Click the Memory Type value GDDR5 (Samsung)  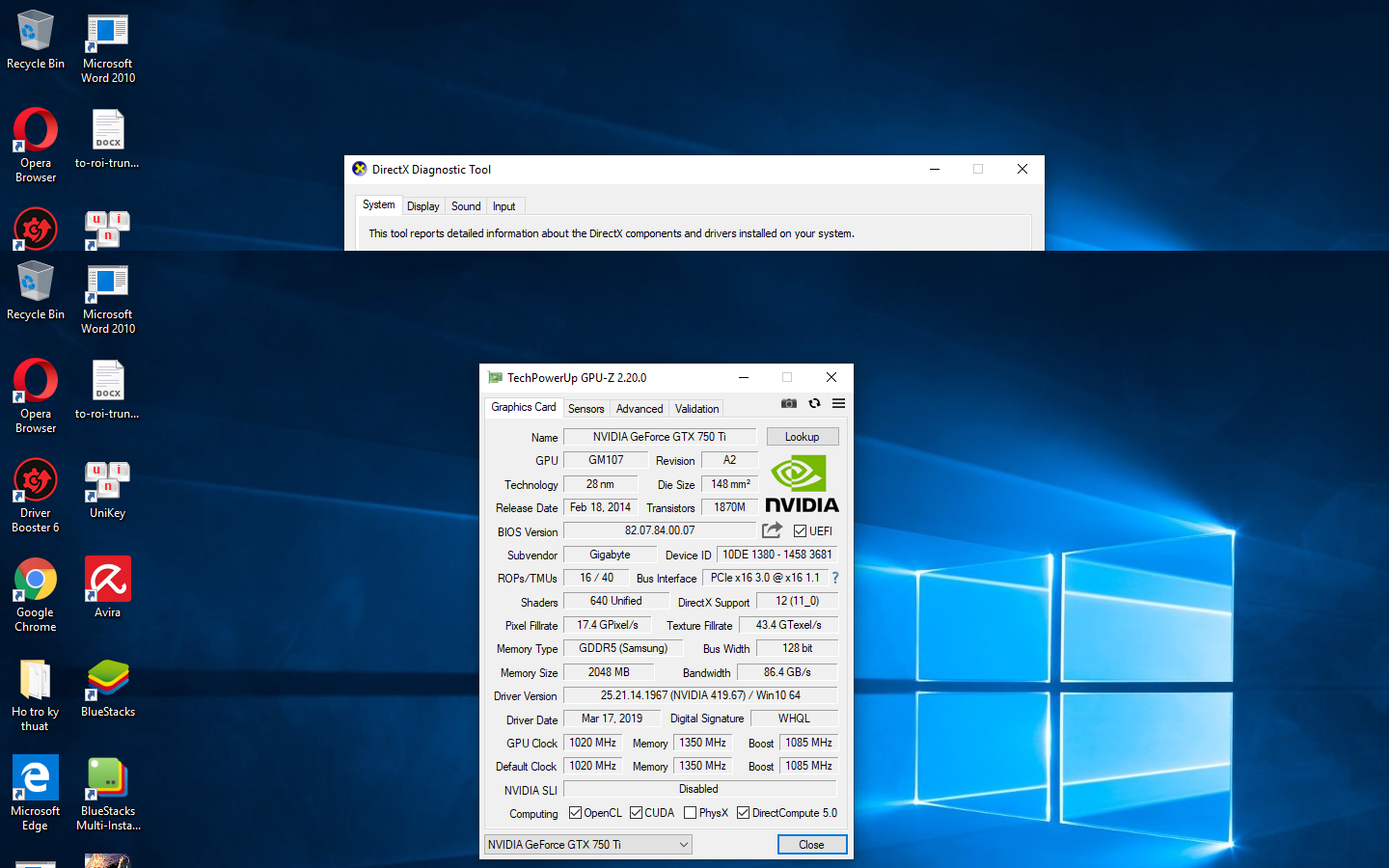pos(623,648)
